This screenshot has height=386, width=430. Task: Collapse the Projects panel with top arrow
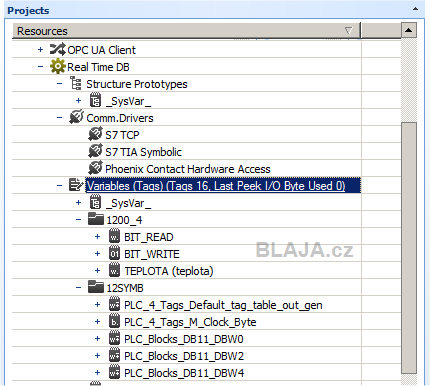pos(415,9)
